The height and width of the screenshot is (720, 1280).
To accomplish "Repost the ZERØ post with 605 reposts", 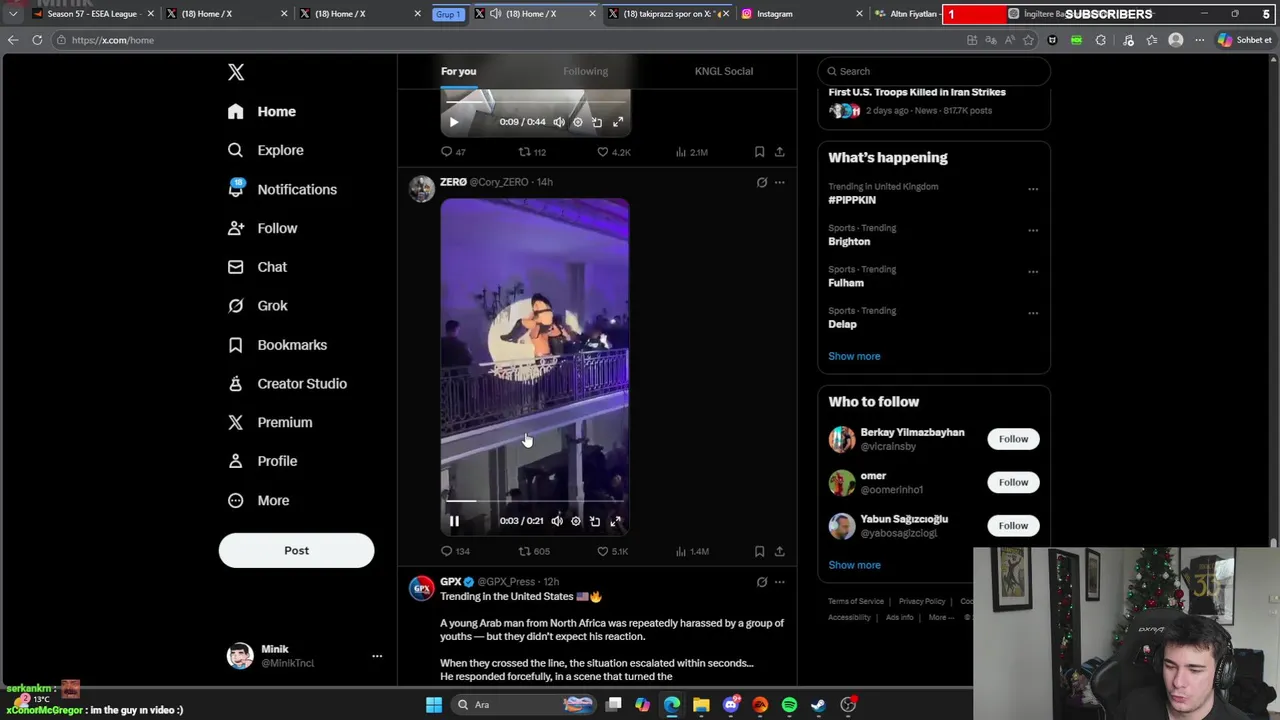I will point(534,551).
